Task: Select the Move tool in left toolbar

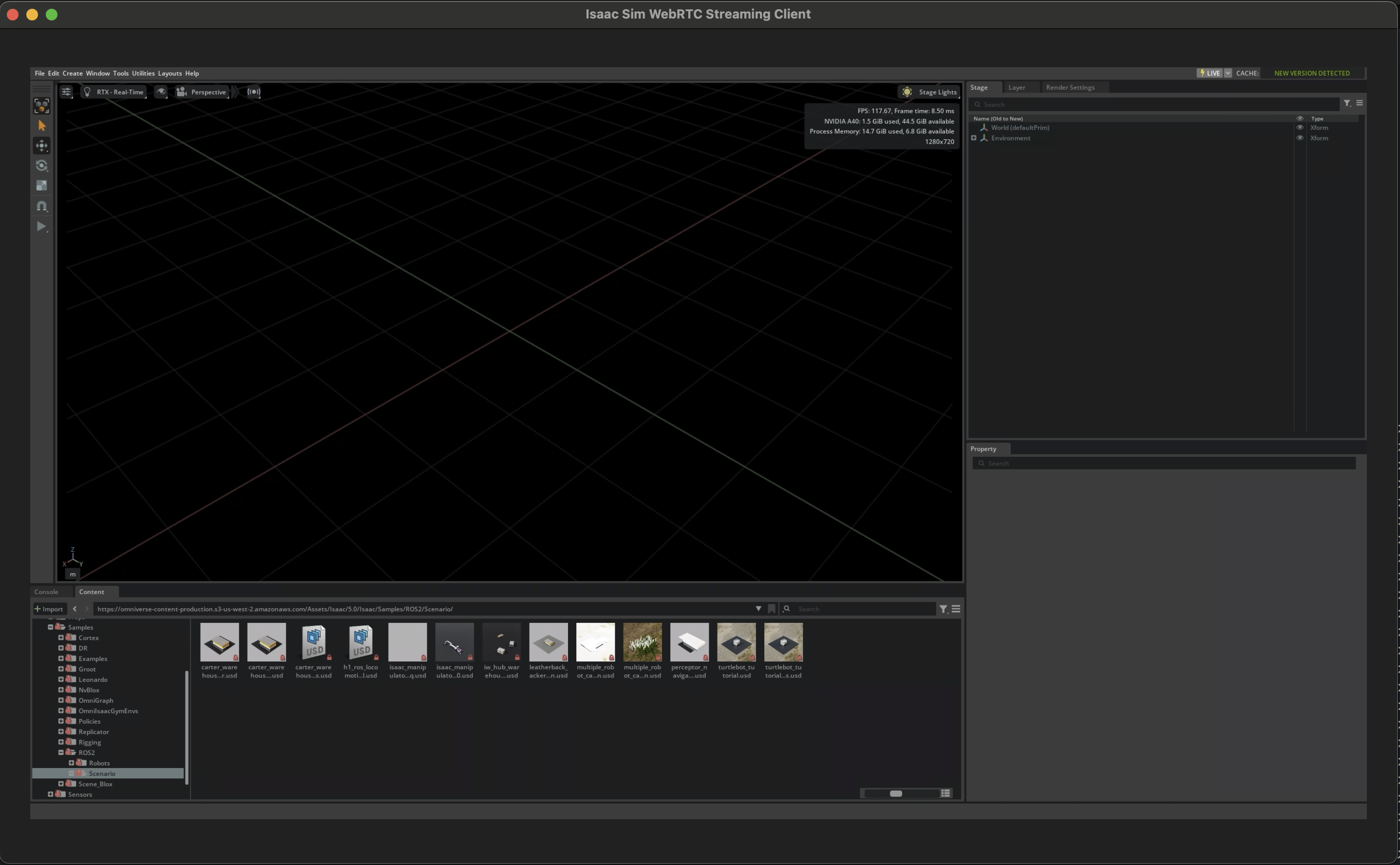Action: (x=42, y=145)
